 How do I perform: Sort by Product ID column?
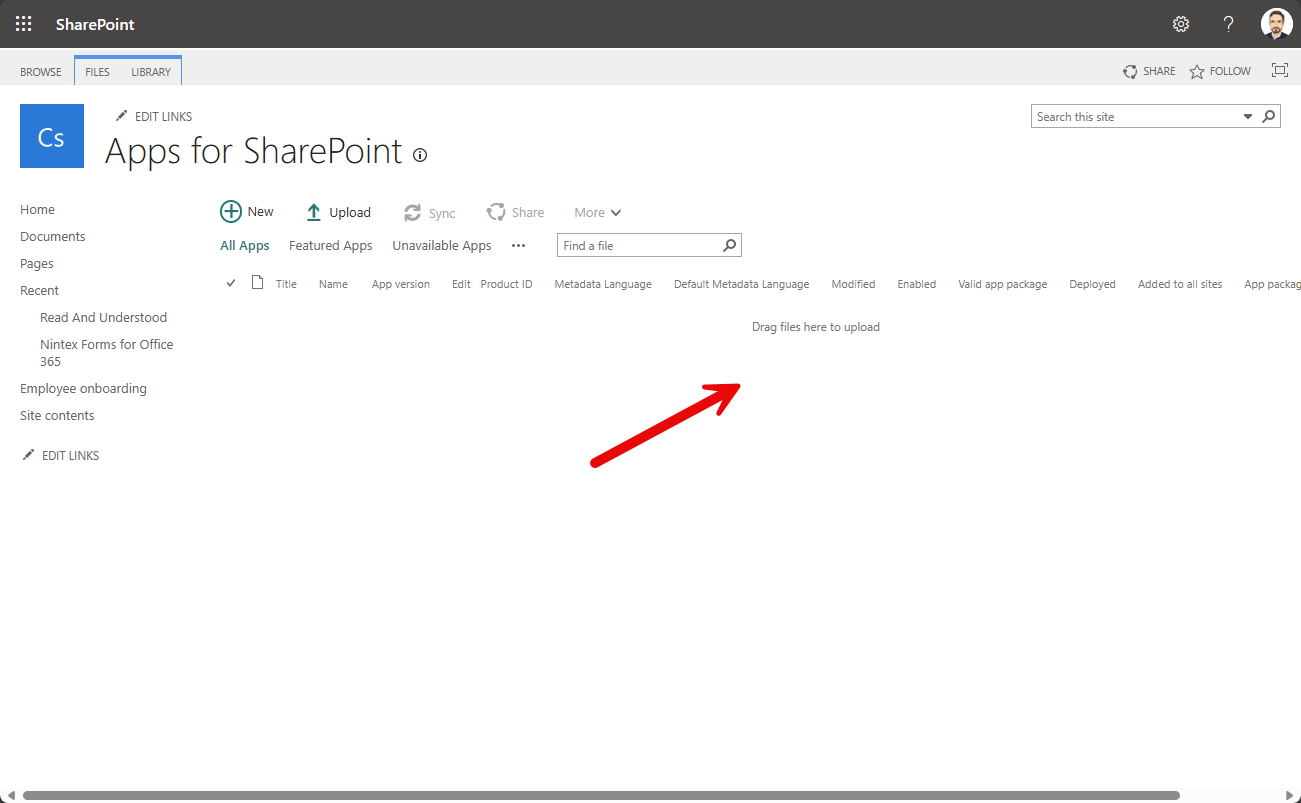[506, 284]
